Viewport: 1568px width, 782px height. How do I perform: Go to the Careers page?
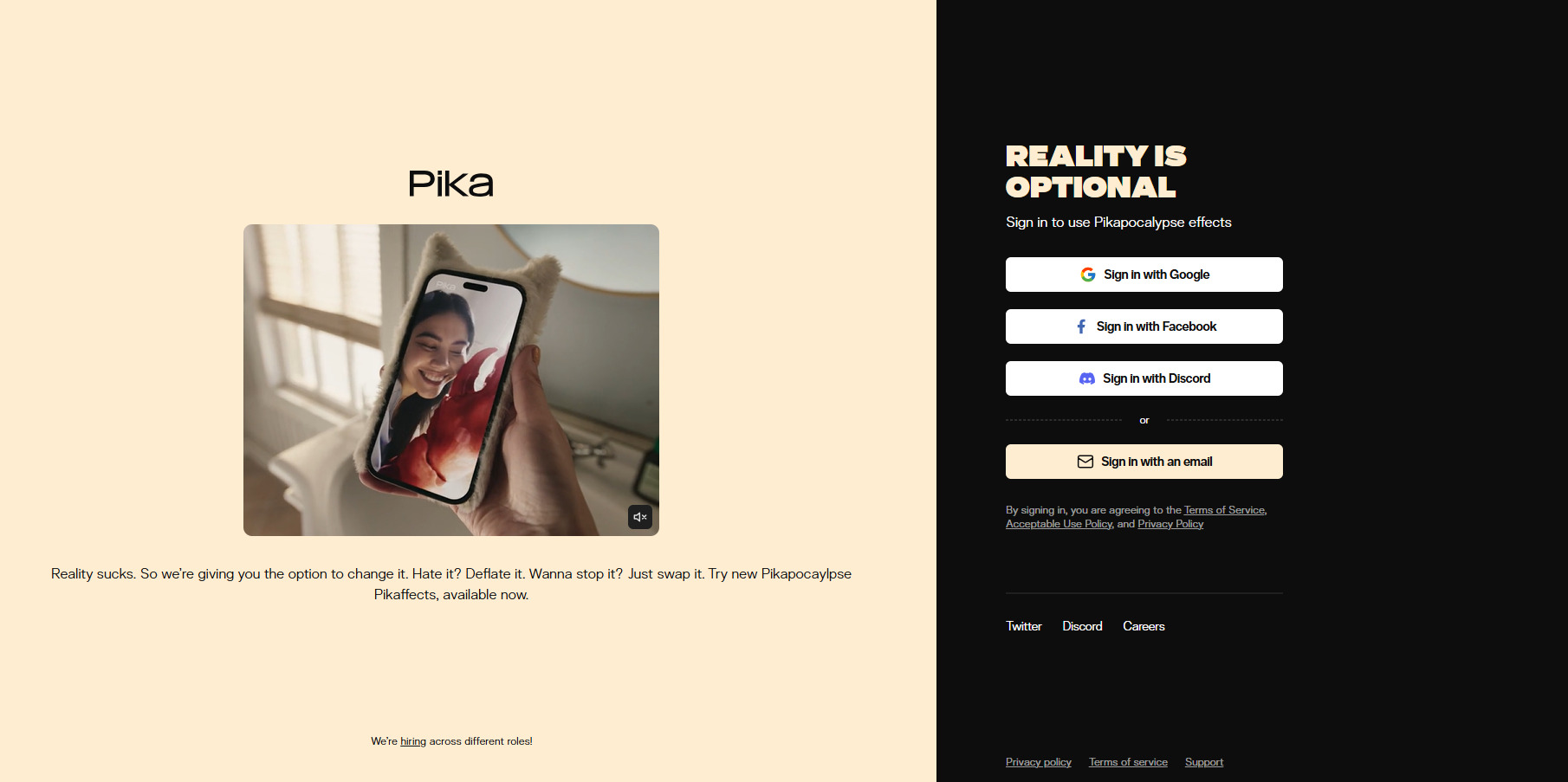coord(1144,626)
